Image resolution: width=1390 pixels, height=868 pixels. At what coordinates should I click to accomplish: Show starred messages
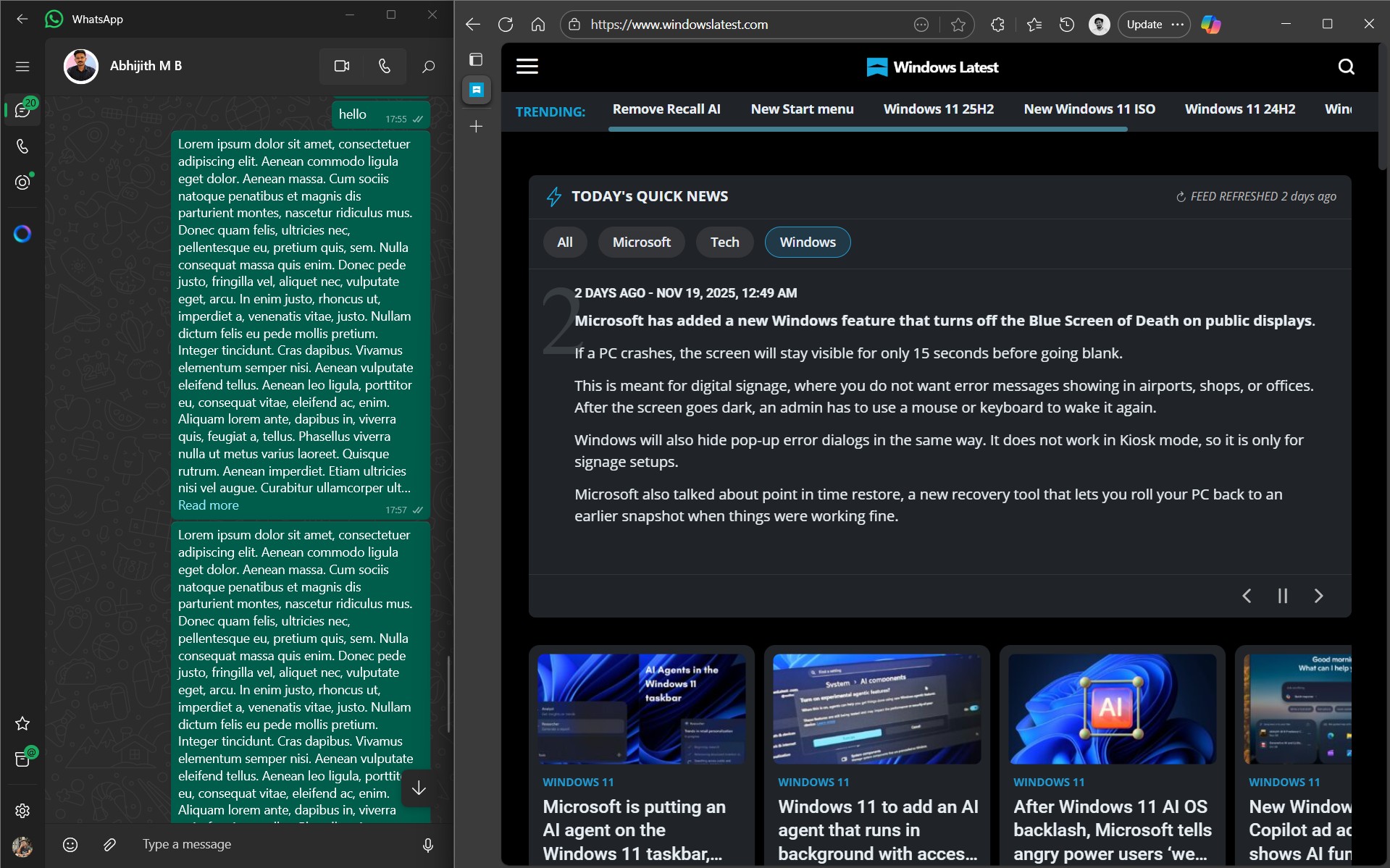[22, 724]
